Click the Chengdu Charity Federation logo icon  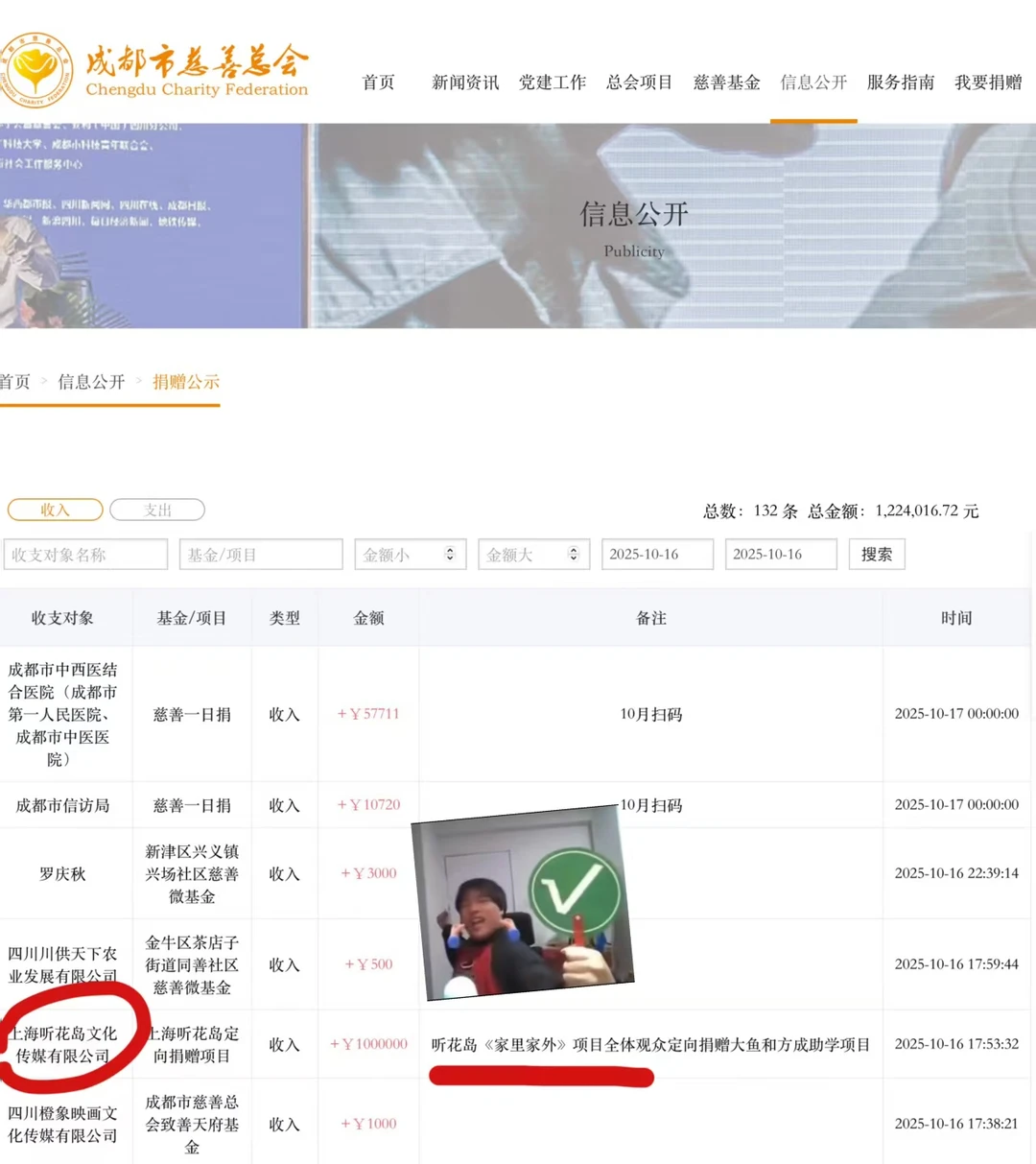[38, 69]
